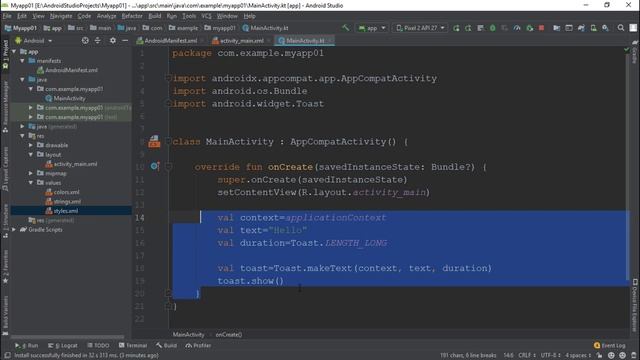Open the Pixel 2 API 27 device dropdown
The width and height of the screenshot is (640, 360).
[x=420, y=28]
